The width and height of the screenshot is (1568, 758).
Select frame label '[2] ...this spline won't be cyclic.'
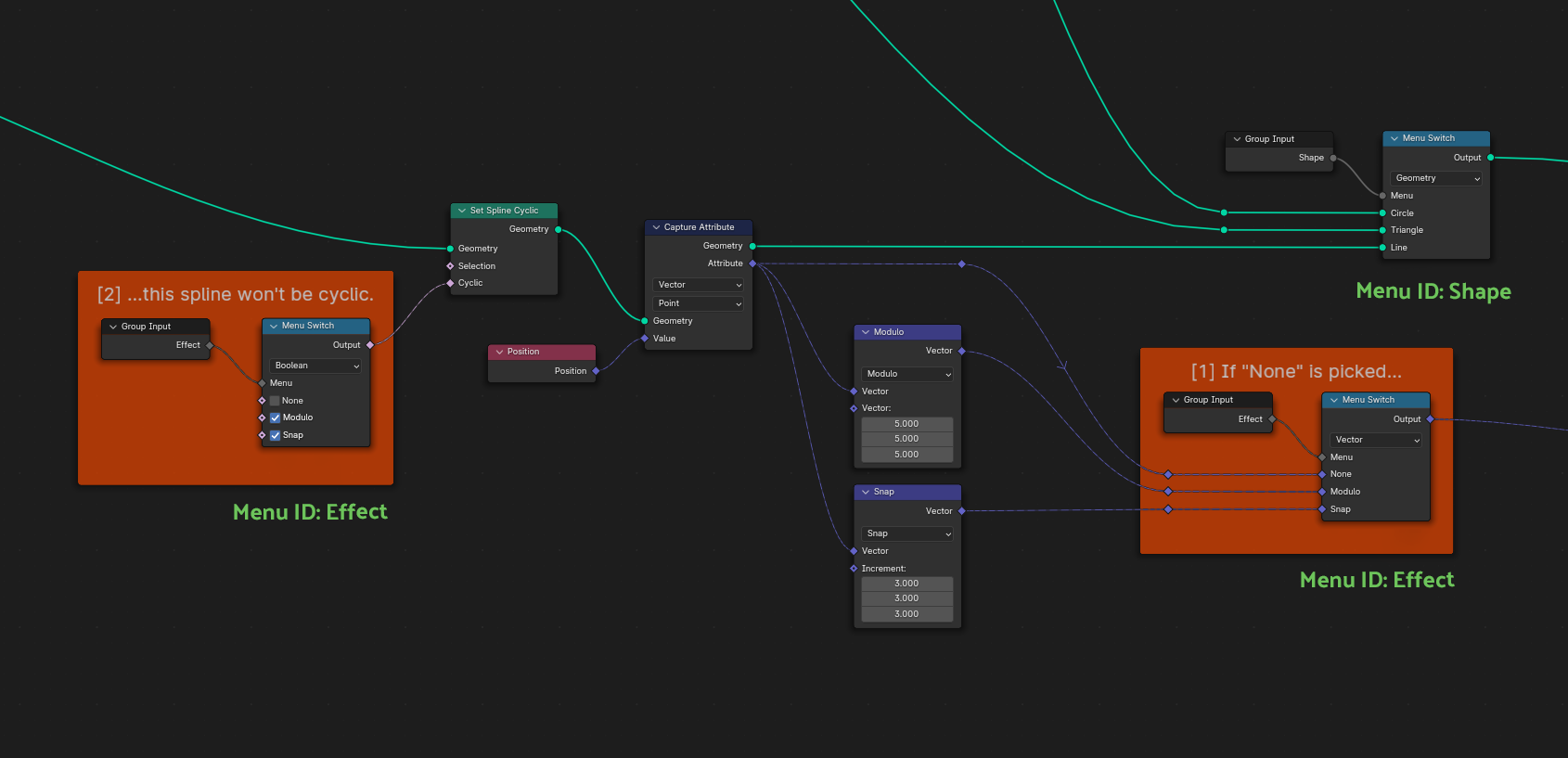[236, 294]
